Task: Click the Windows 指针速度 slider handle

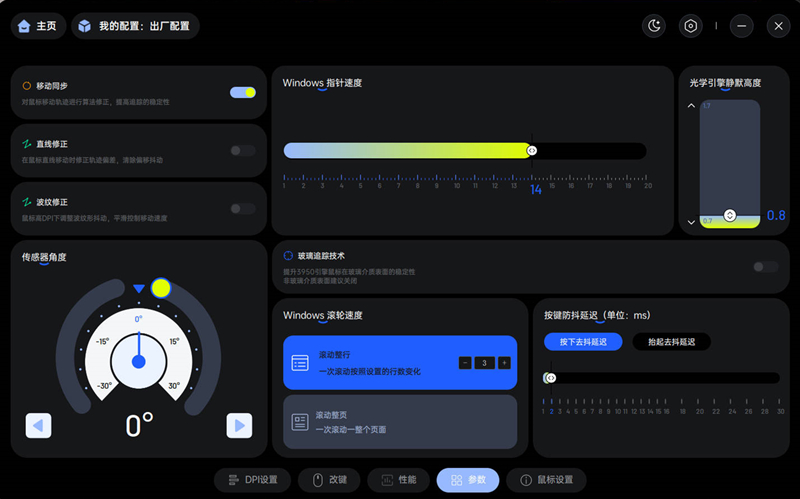Action: coord(532,151)
